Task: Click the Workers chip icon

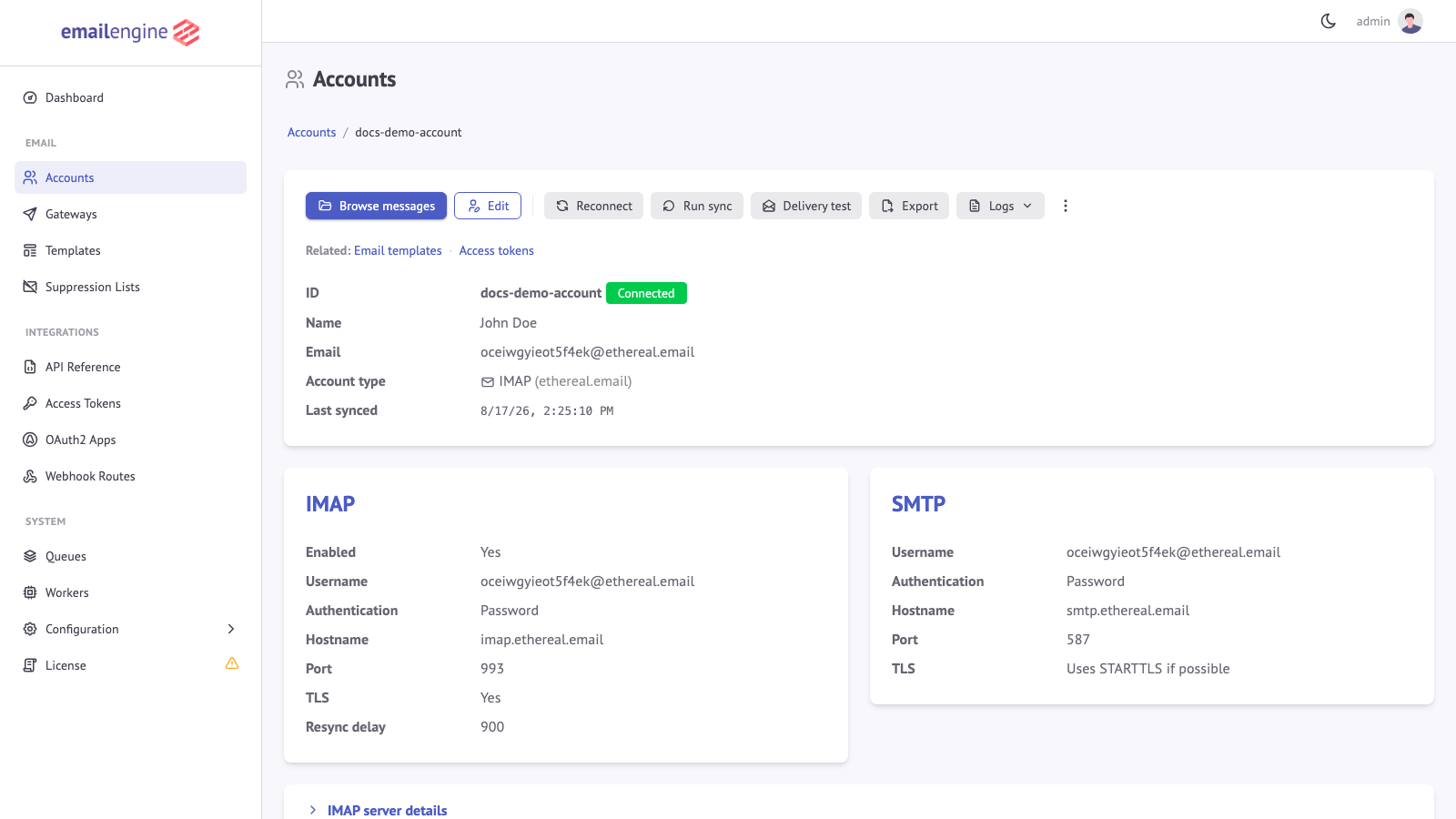Action: [30, 592]
